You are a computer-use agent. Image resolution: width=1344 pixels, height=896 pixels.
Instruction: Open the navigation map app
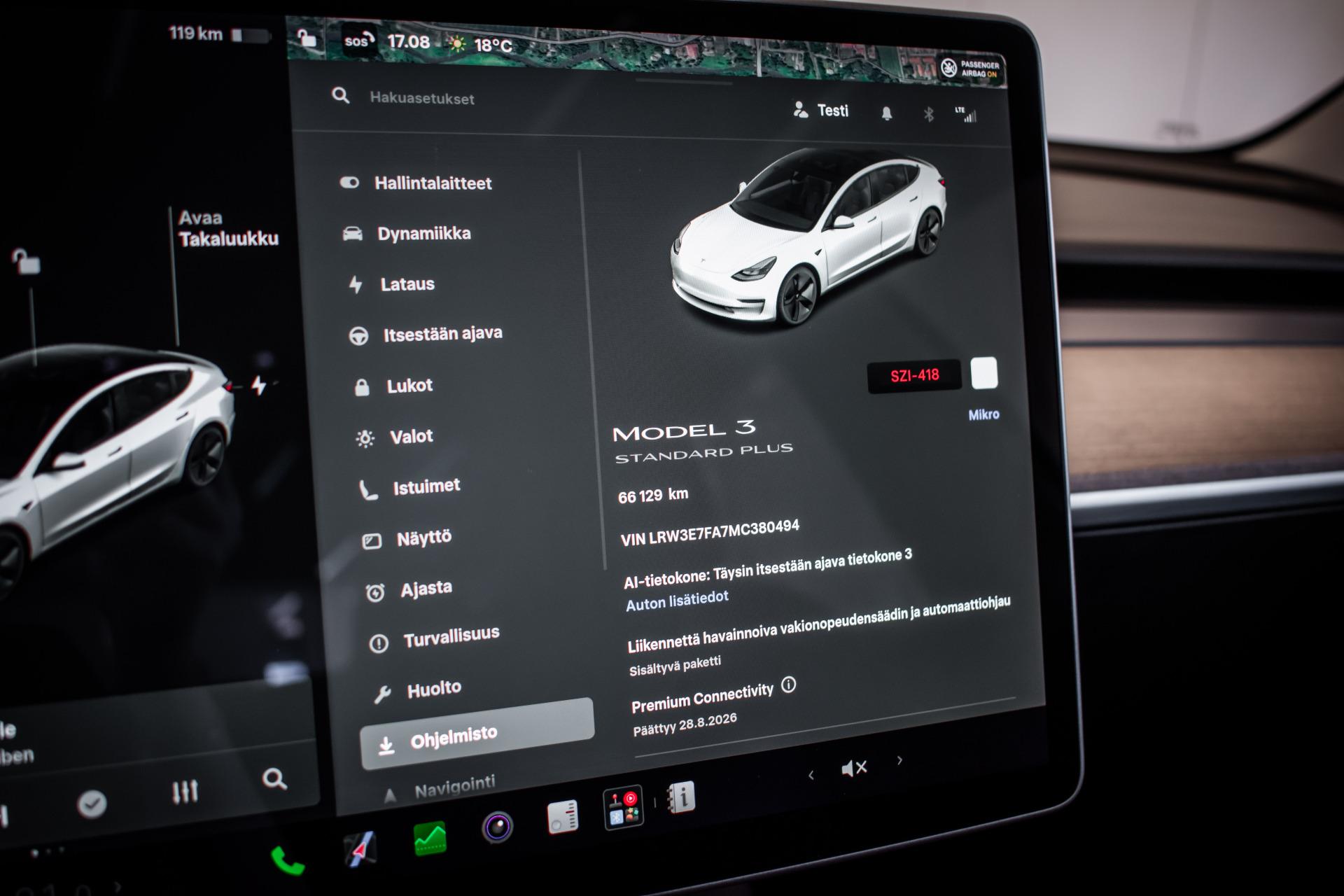[360, 848]
